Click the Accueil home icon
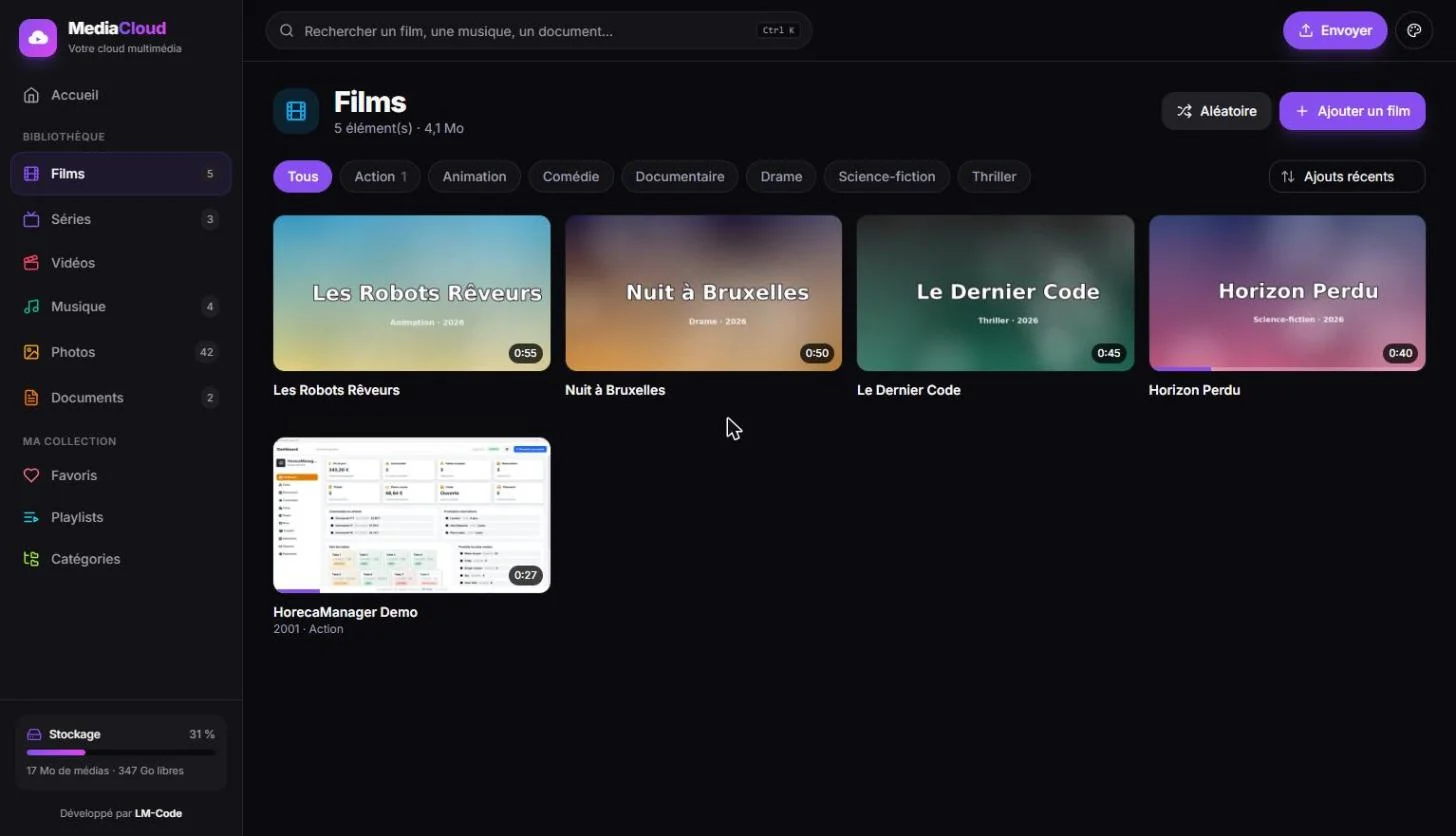The width and height of the screenshot is (1456, 836). coord(32,95)
